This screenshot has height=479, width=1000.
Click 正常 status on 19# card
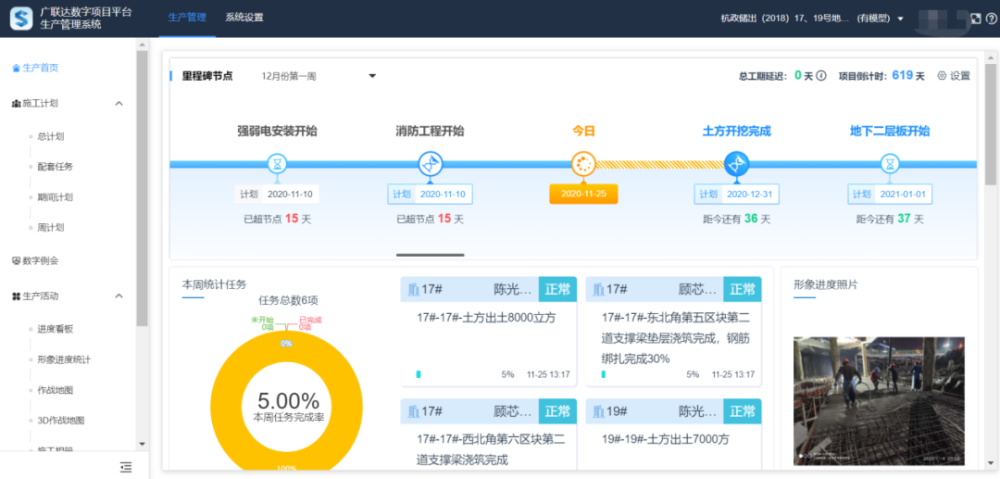[x=742, y=411]
